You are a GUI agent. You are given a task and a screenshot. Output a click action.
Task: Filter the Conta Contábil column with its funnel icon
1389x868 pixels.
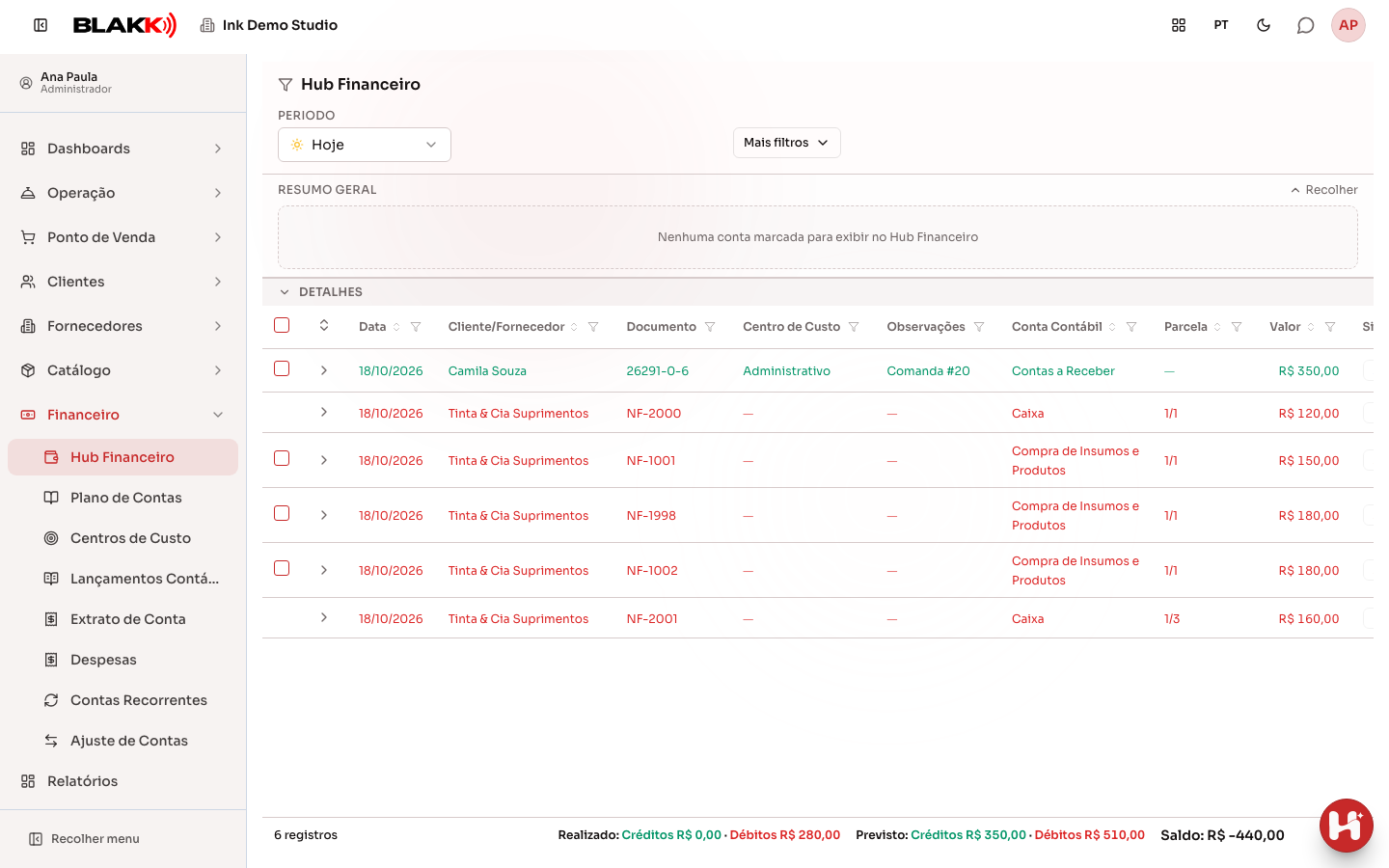pyautogui.click(x=1131, y=327)
